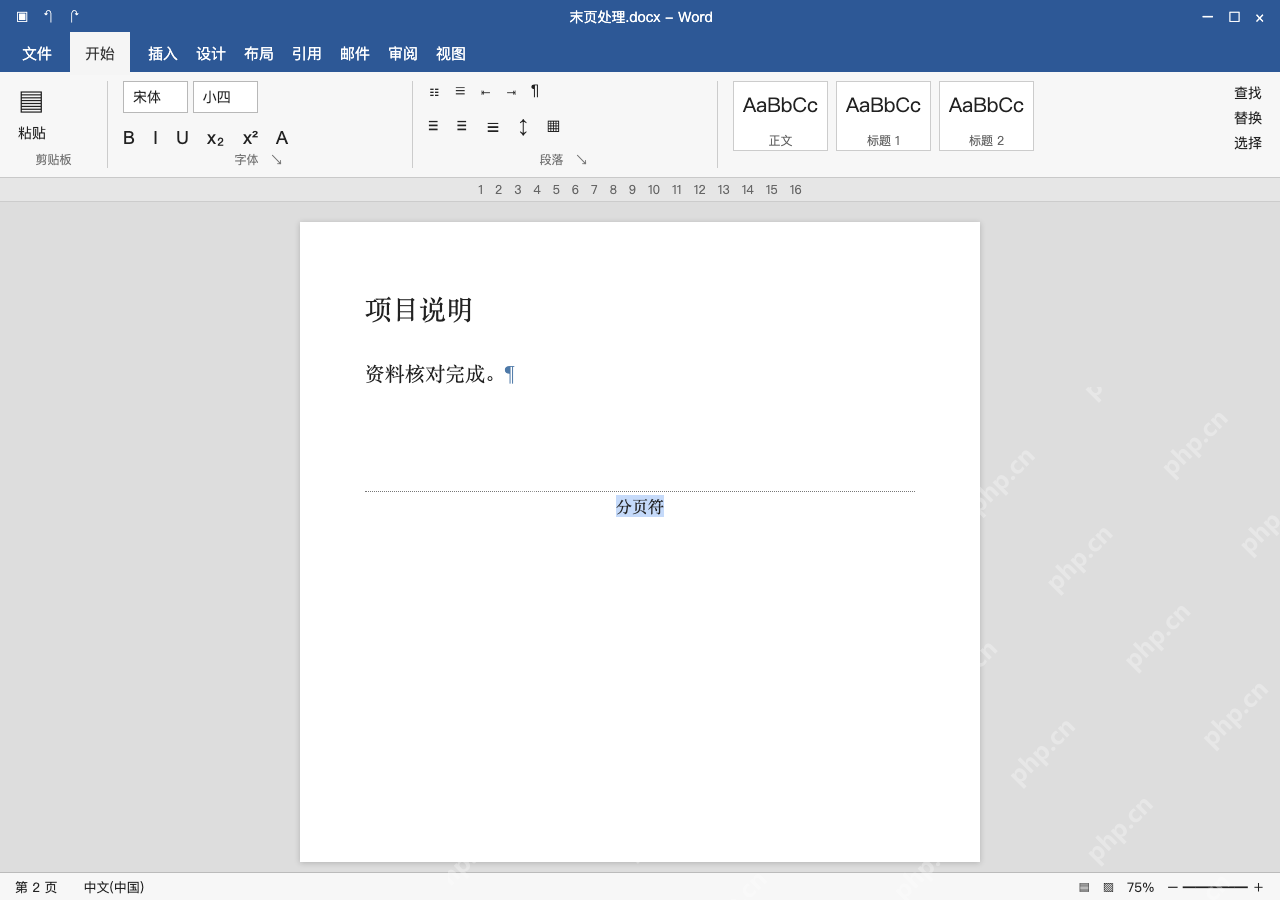
Task: Click the redo arrow in title bar
Action: pos(74,16)
